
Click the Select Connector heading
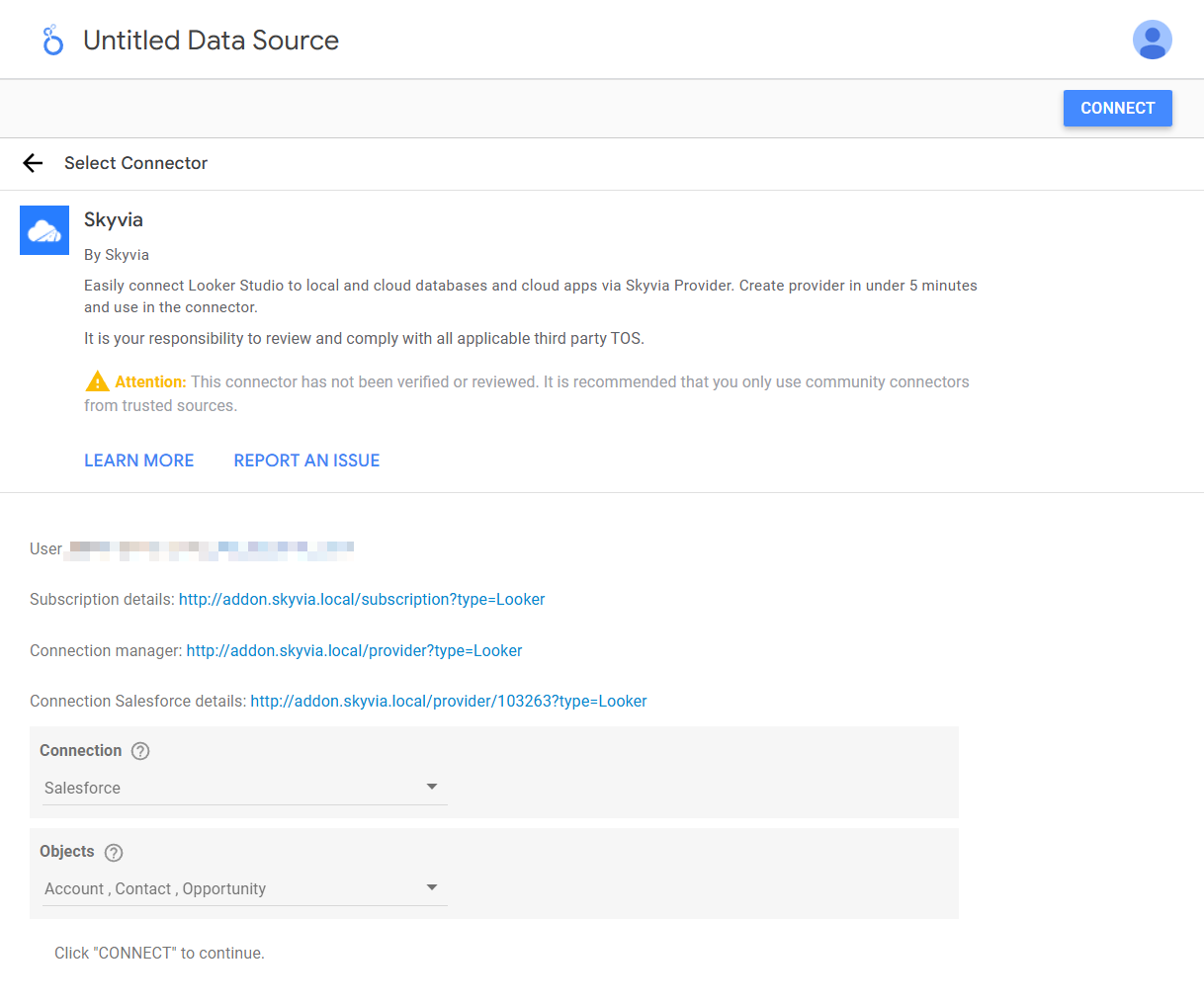135,163
